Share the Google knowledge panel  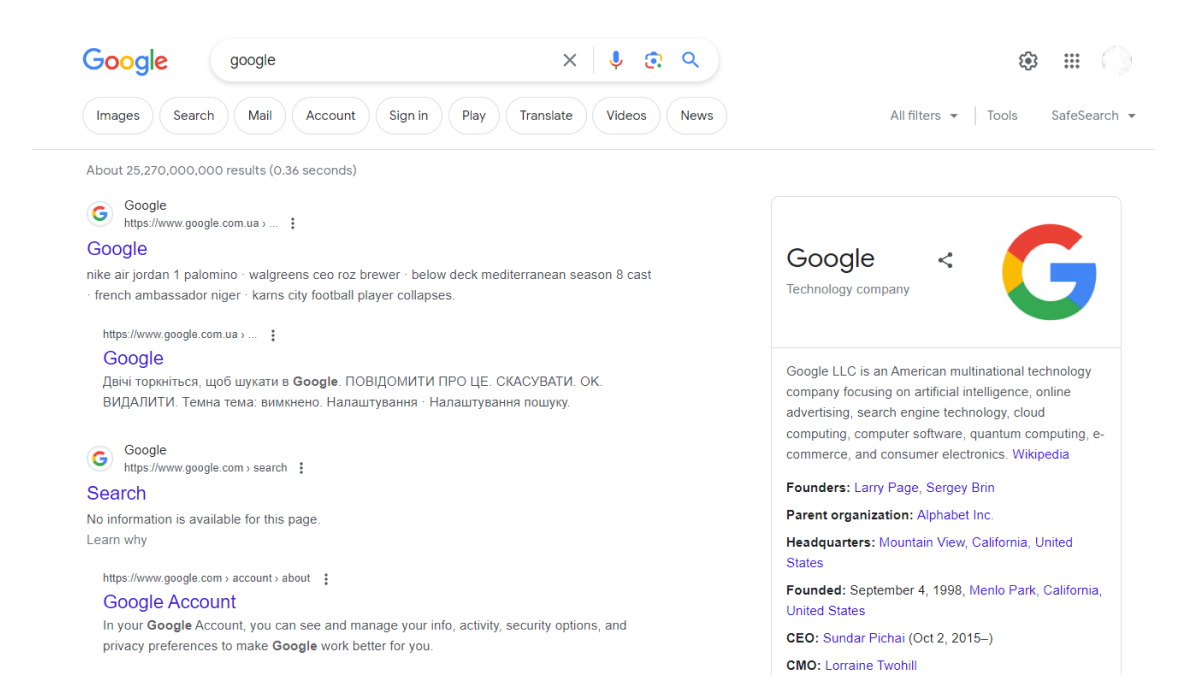945,260
